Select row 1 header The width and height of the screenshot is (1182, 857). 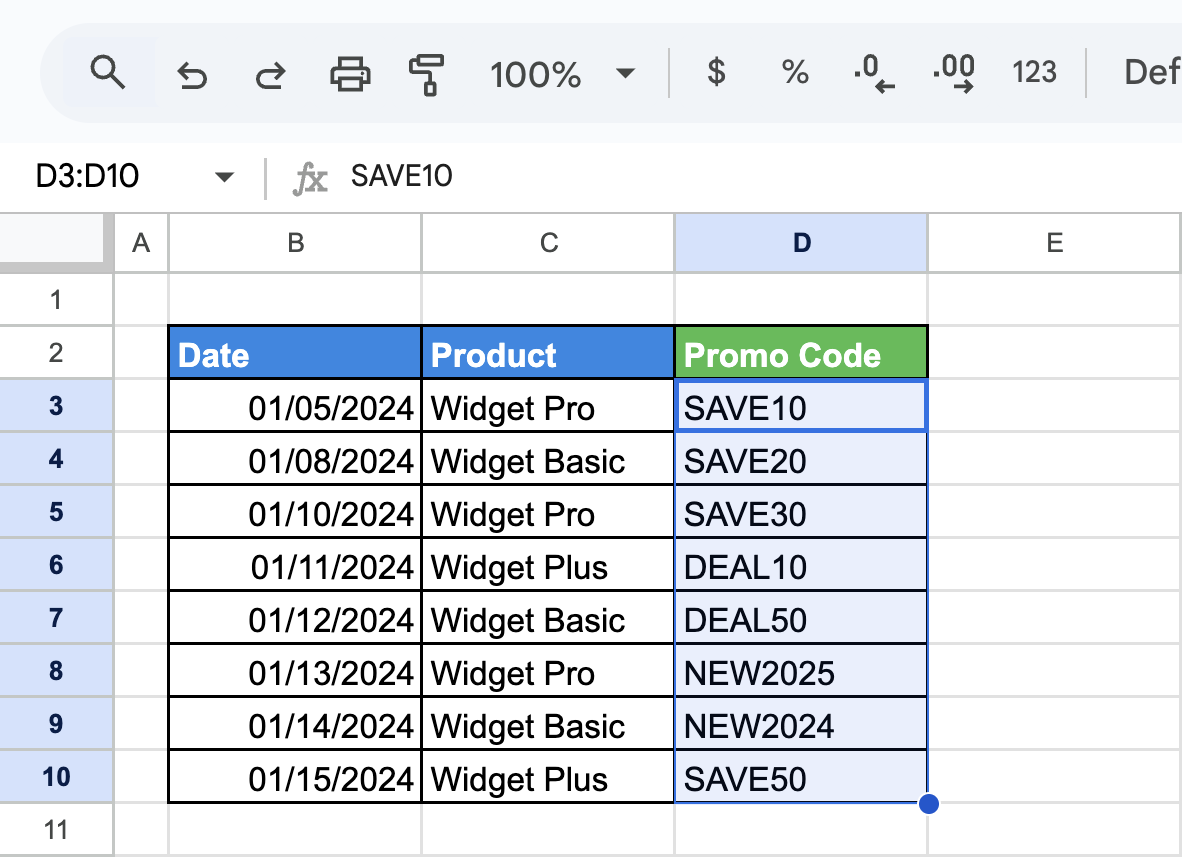tap(56, 299)
